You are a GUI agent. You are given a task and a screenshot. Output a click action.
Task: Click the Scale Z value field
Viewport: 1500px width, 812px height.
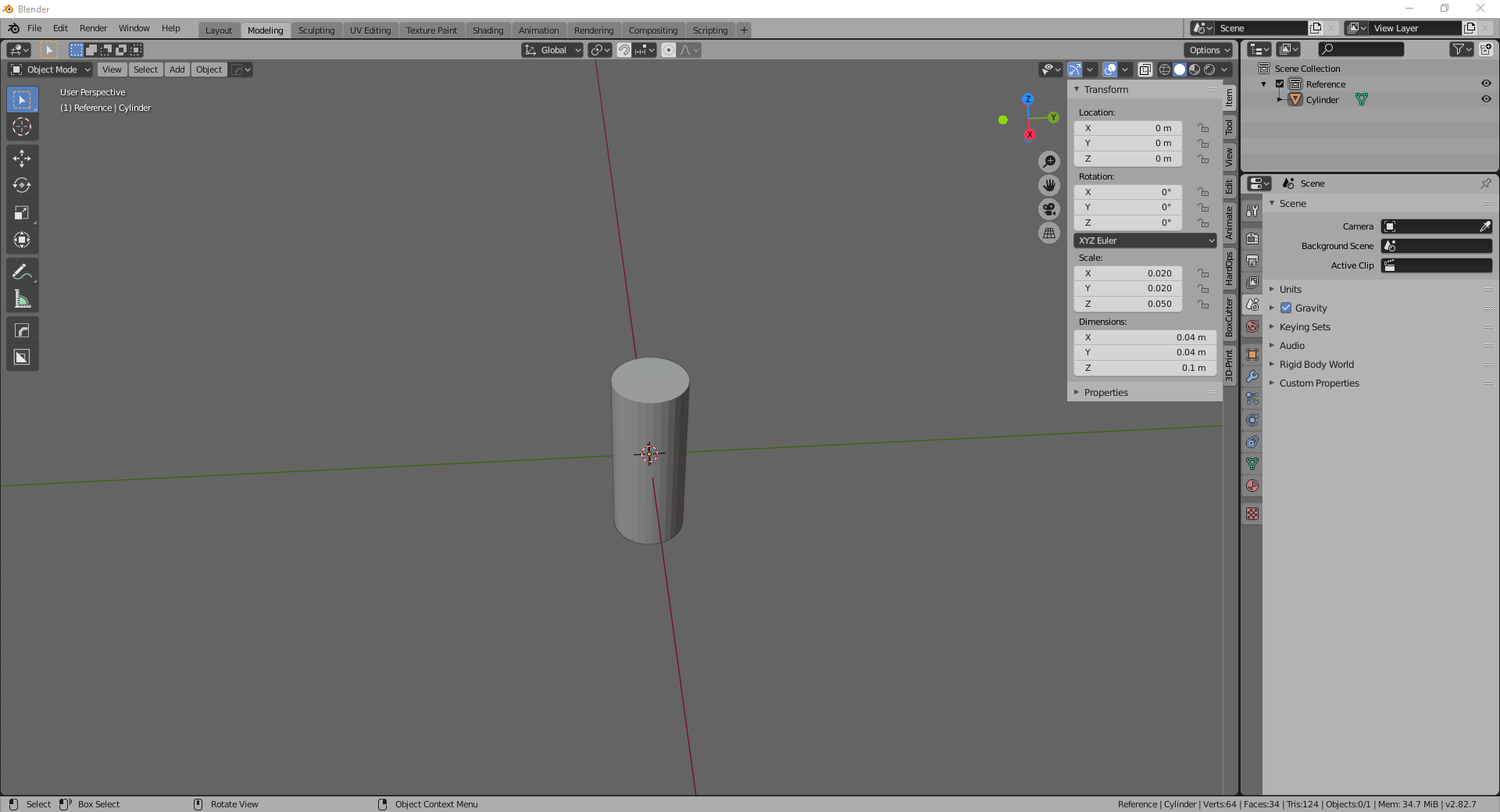point(1127,304)
